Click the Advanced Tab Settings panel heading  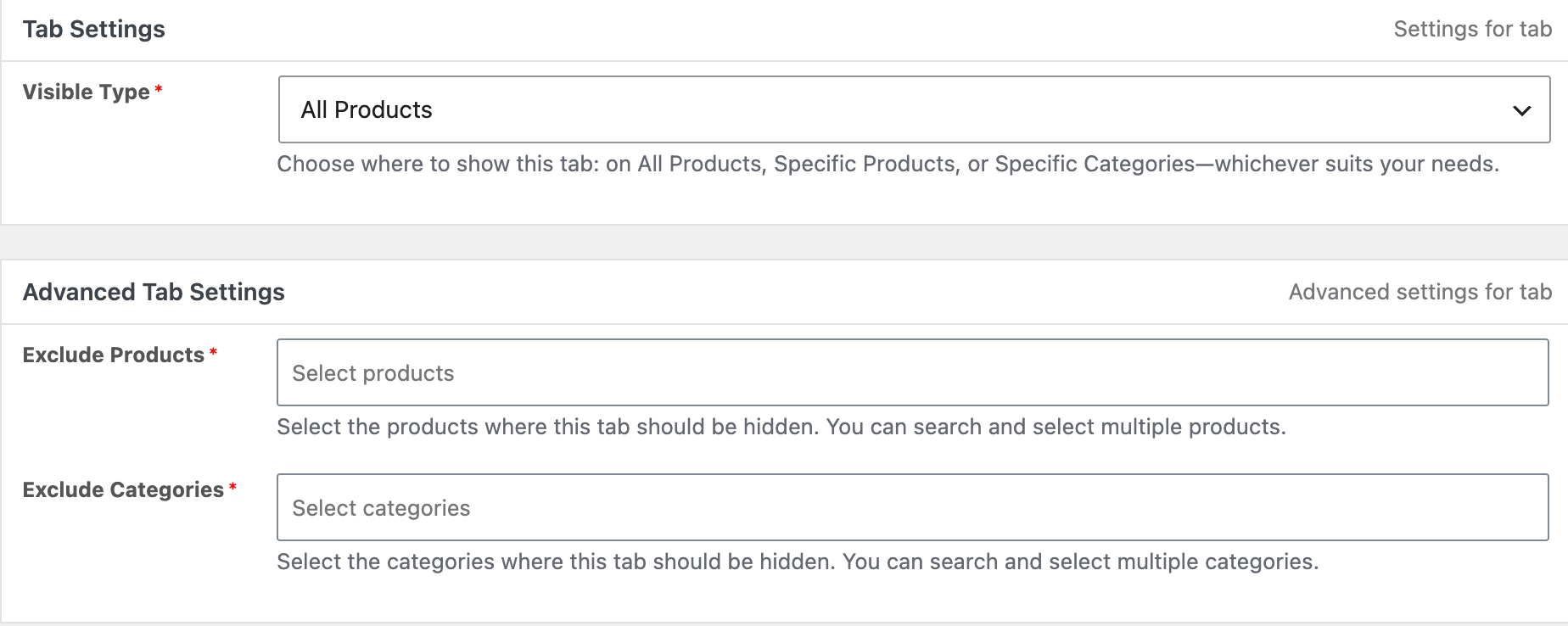pyautogui.click(x=154, y=292)
